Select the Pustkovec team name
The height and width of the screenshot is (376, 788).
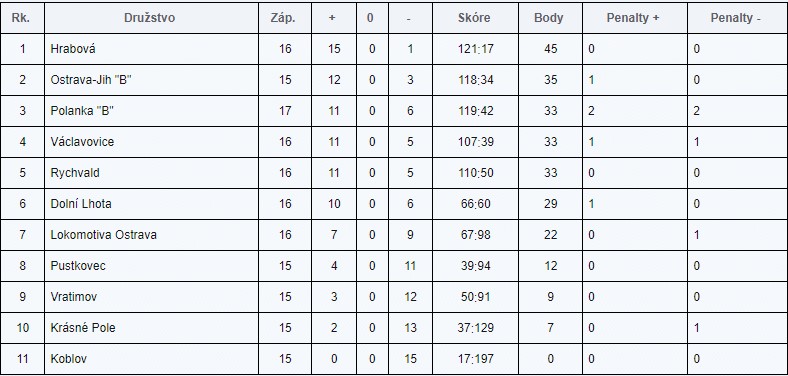[78, 265]
